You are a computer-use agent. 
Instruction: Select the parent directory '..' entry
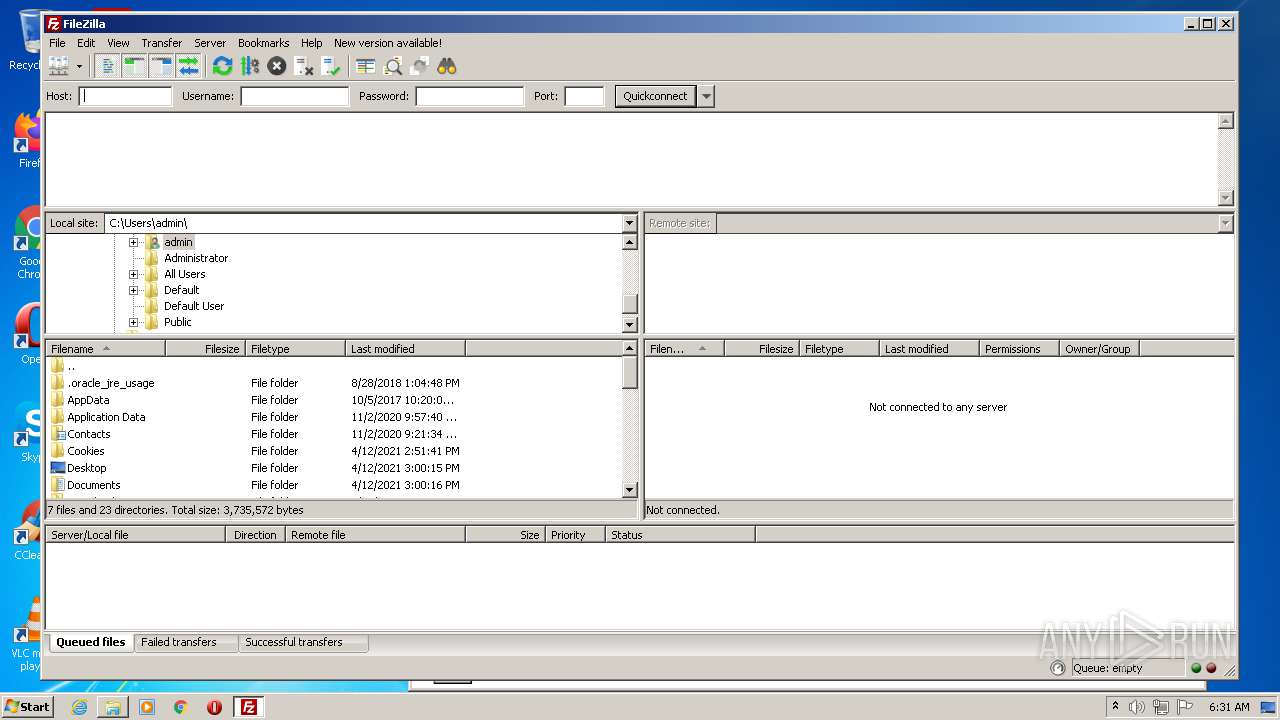point(334,366)
